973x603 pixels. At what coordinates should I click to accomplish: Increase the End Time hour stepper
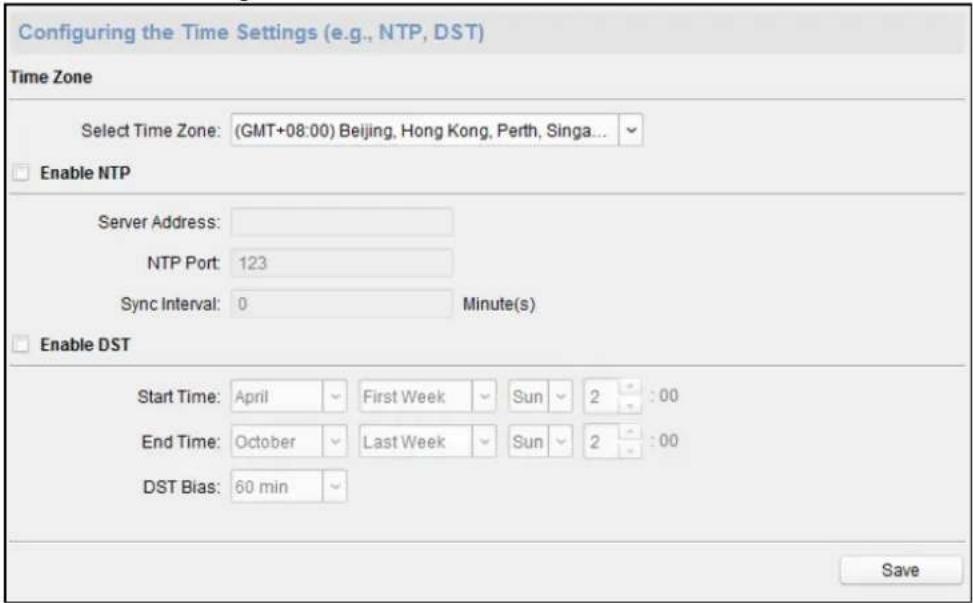[x=630, y=433]
